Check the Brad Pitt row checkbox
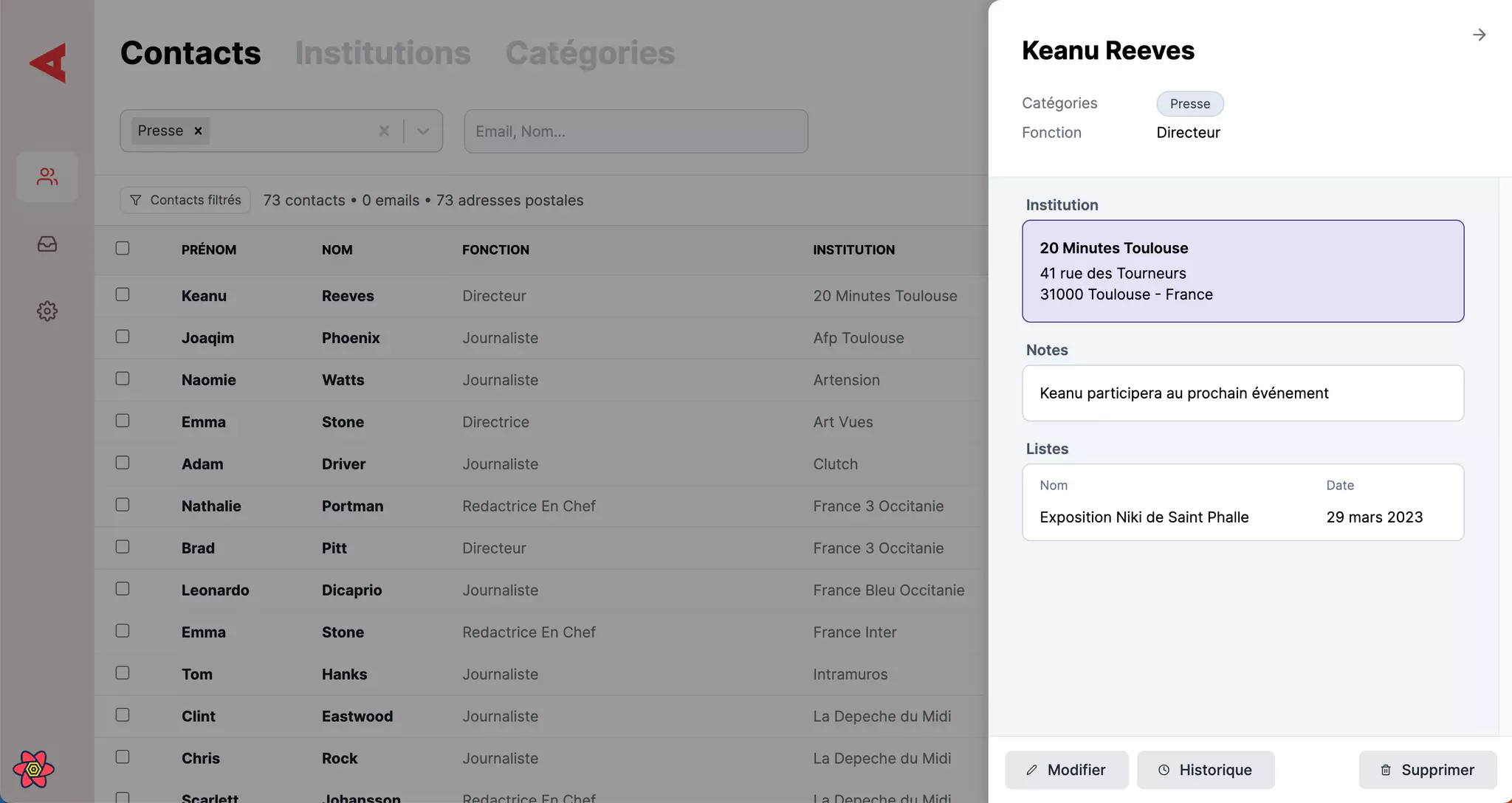 pyautogui.click(x=123, y=547)
